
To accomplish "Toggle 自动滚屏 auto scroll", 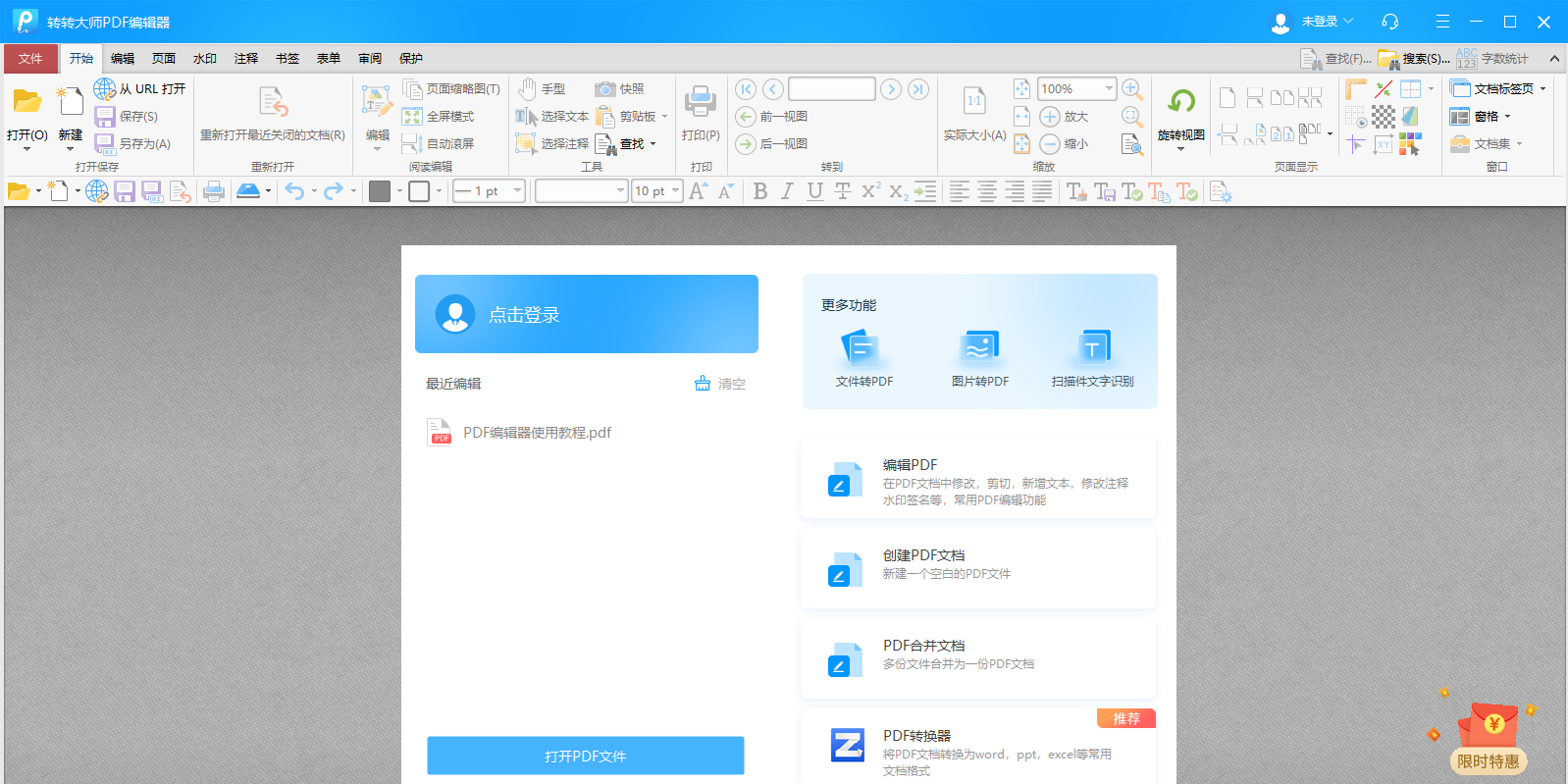I will [439, 144].
